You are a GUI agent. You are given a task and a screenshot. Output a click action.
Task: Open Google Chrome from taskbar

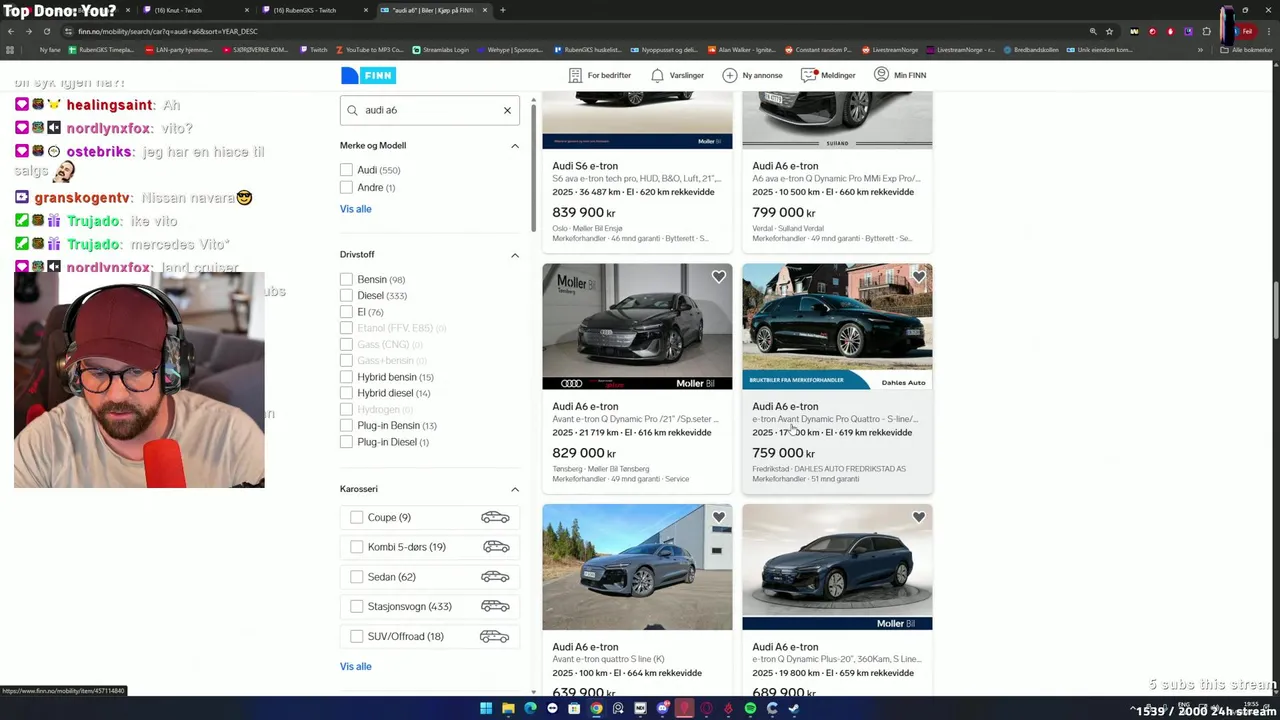(x=596, y=709)
